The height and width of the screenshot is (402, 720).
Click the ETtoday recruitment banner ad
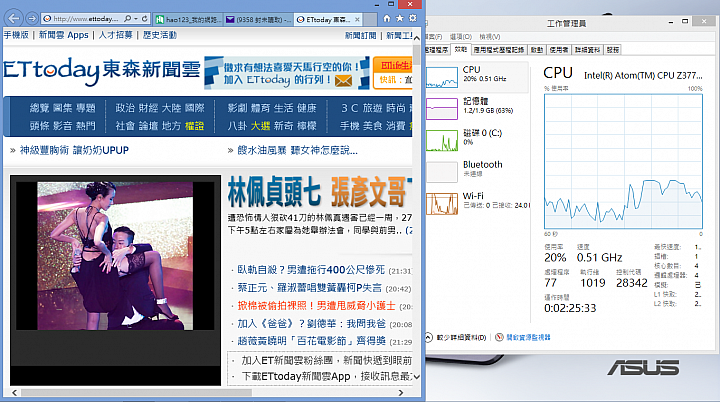pyautogui.click(x=287, y=73)
